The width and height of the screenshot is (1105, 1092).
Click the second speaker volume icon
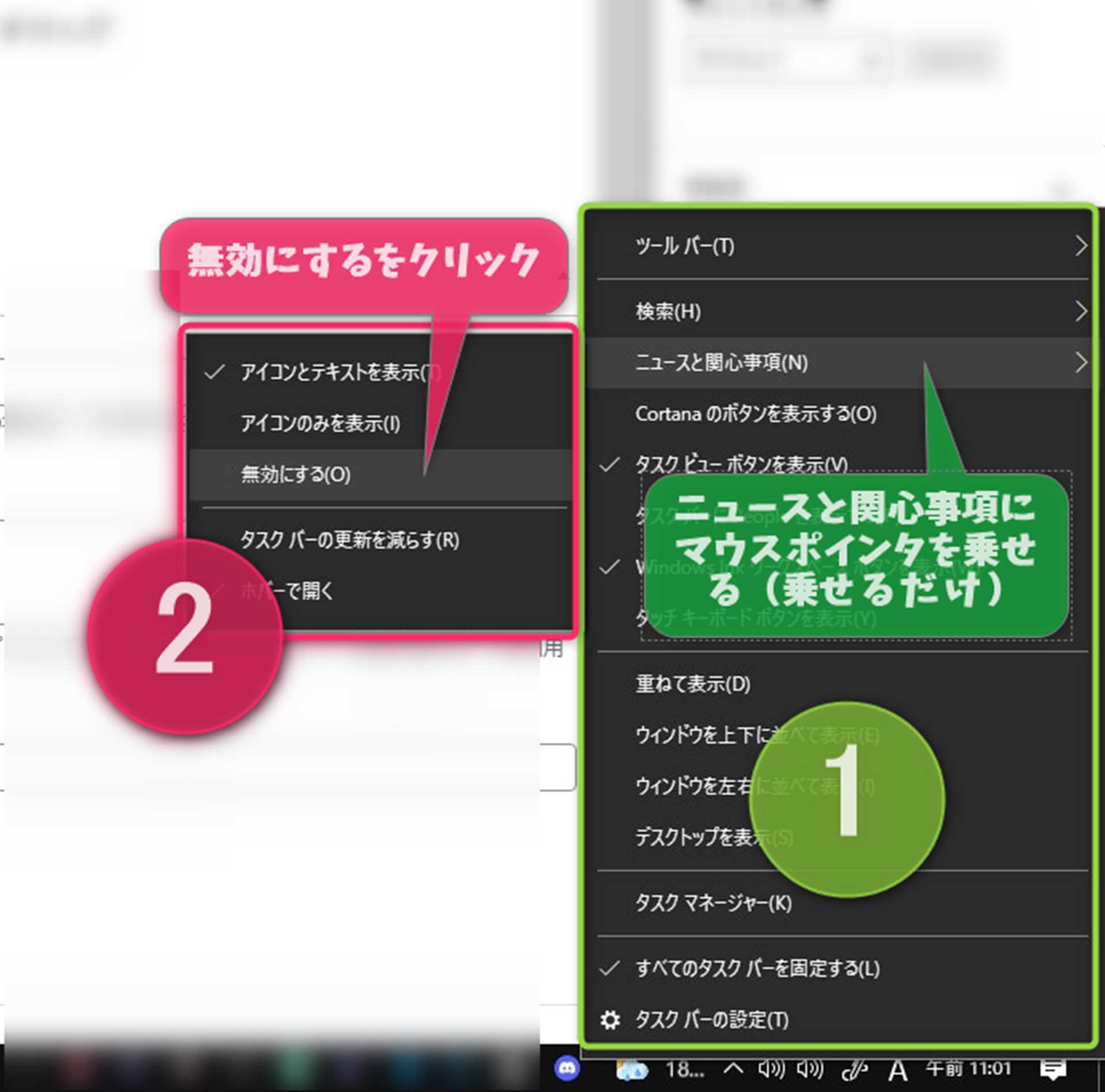[810, 1070]
